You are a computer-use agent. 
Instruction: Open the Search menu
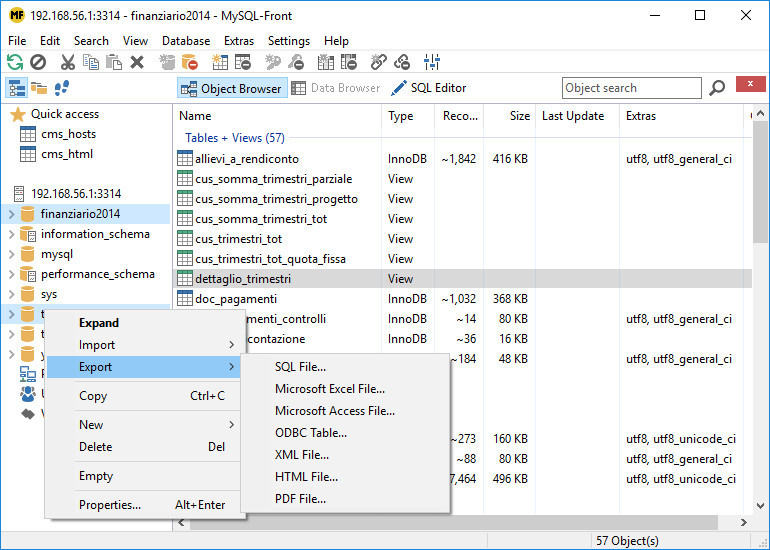(x=91, y=41)
